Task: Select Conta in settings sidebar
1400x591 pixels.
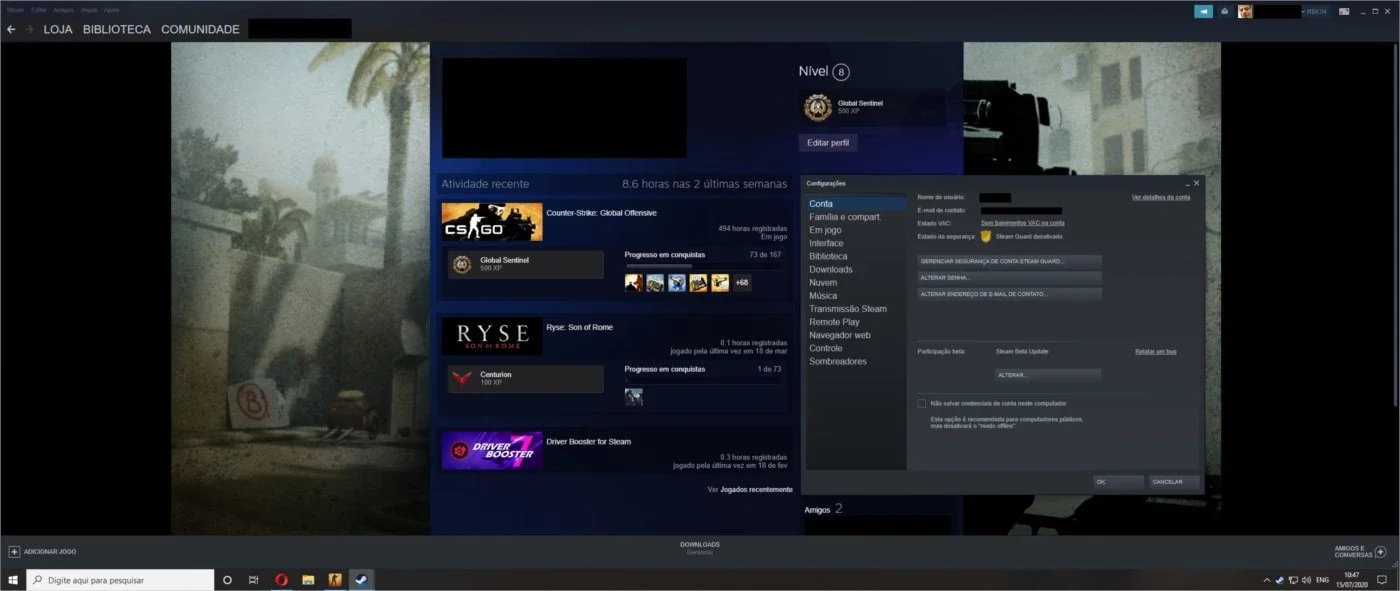Action: 856,204
